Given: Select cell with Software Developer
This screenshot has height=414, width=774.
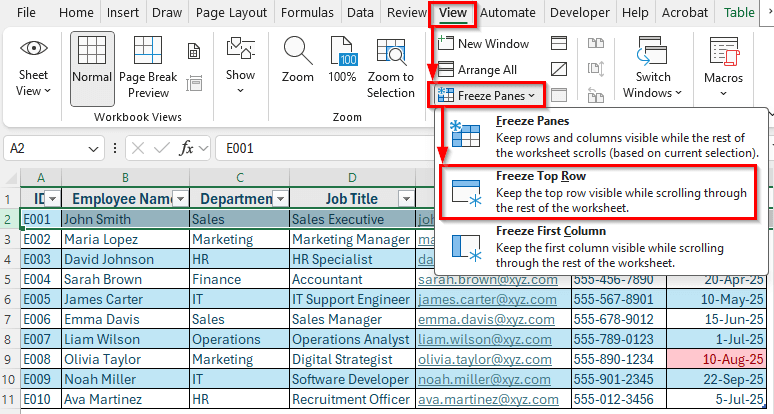Looking at the screenshot, I should pyautogui.click(x=352, y=379).
